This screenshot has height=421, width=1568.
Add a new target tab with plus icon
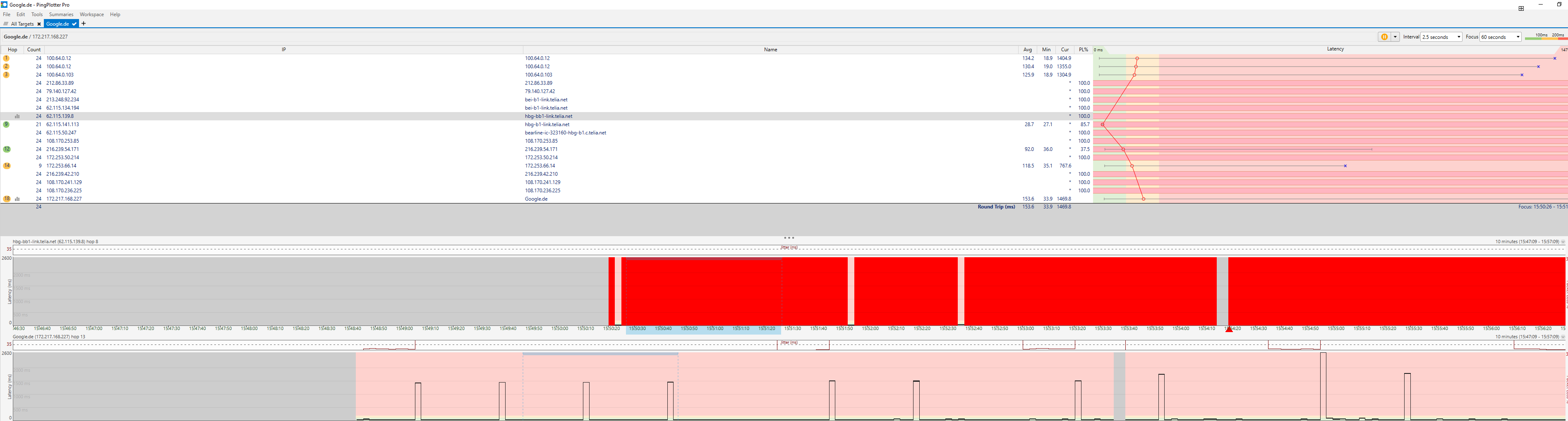(x=84, y=24)
